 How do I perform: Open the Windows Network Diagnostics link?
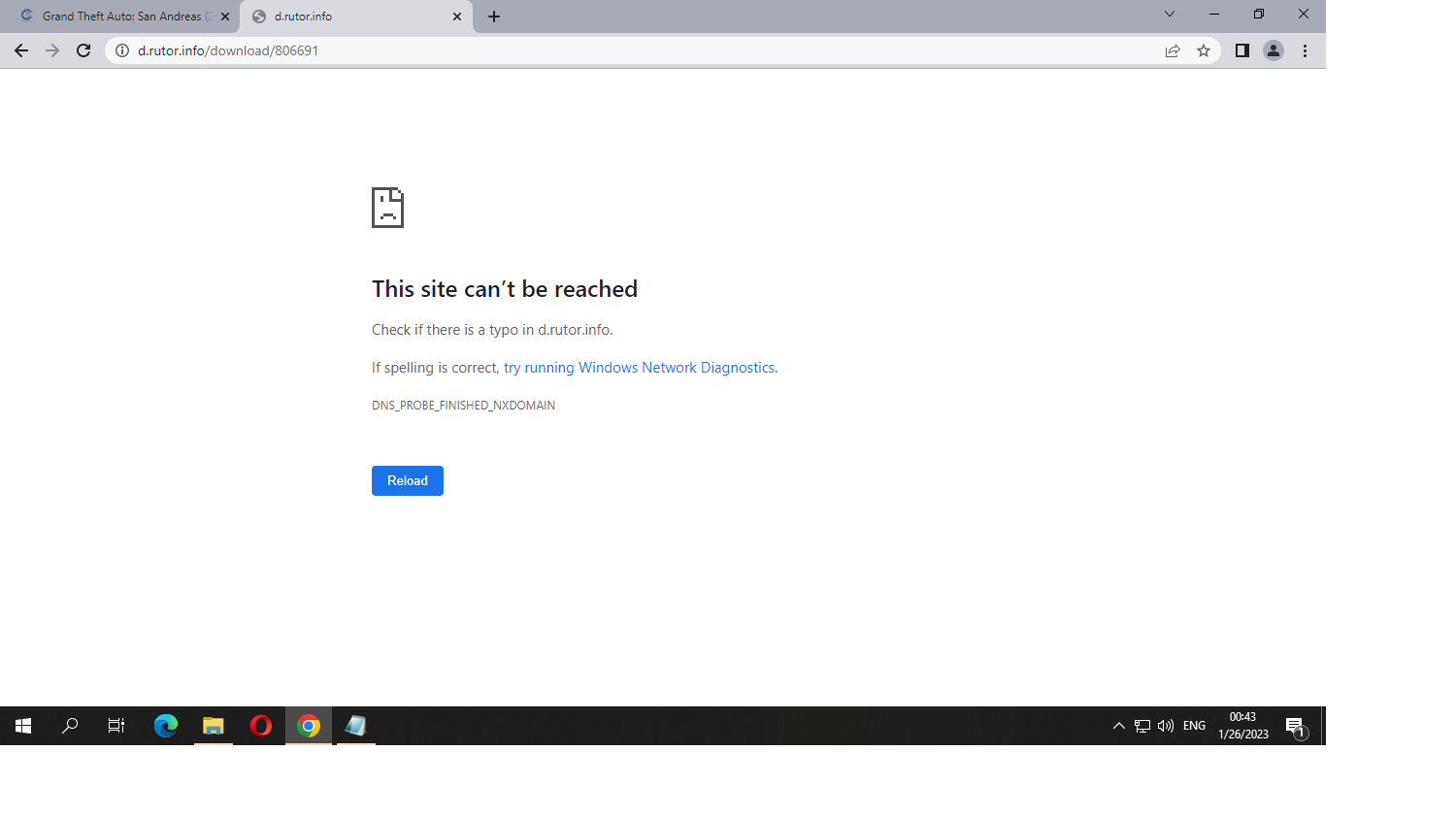pyautogui.click(x=639, y=368)
